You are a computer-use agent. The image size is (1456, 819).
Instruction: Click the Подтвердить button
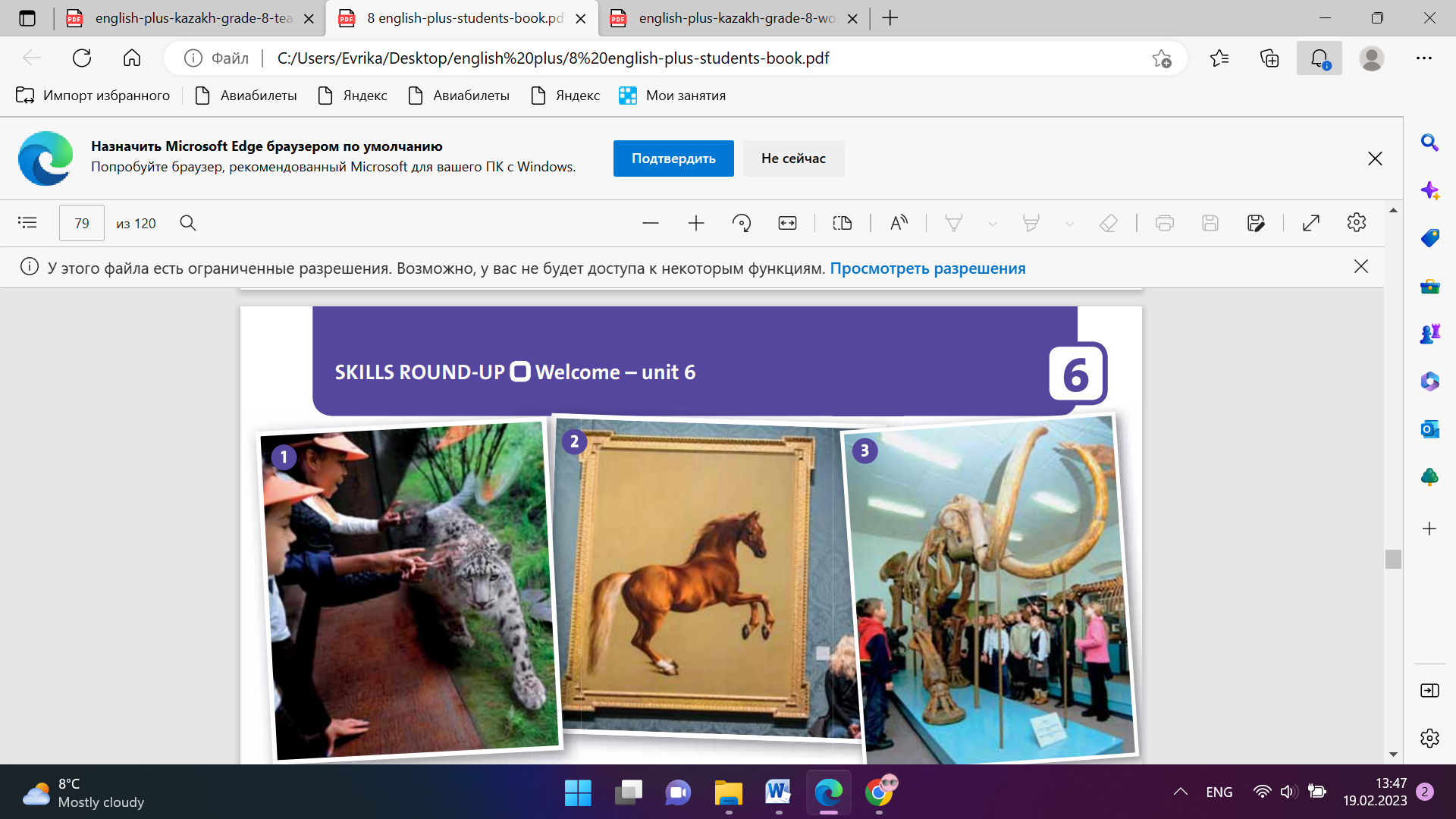673,158
